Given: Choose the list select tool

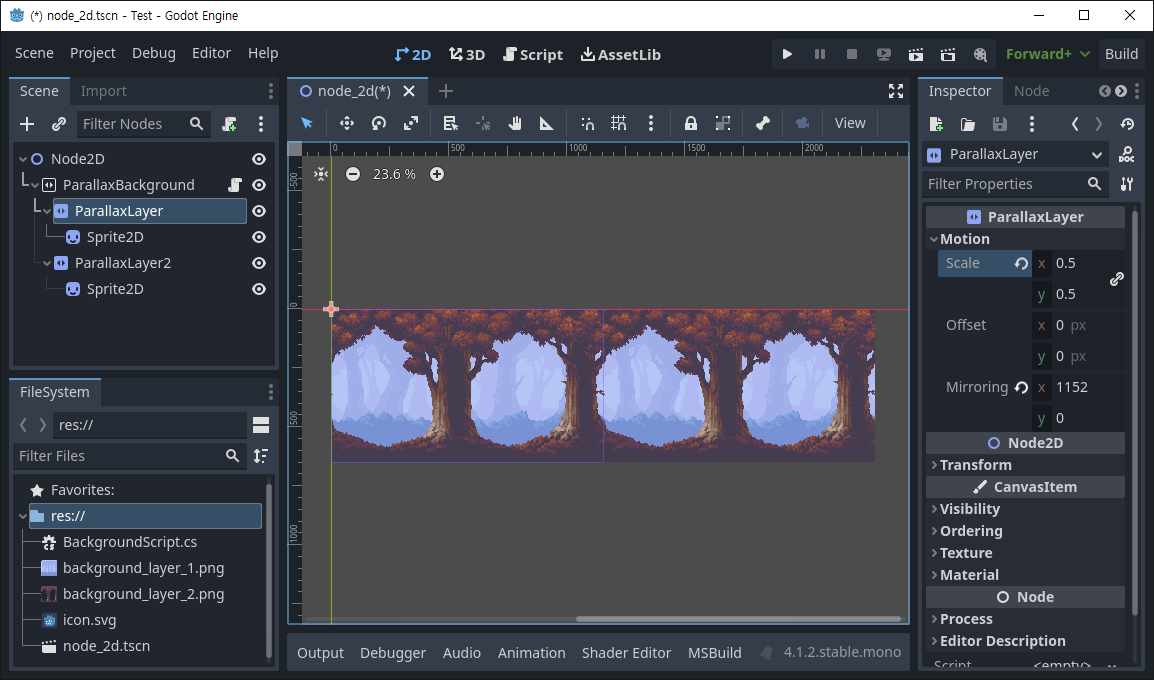Looking at the screenshot, I should pos(450,123).
